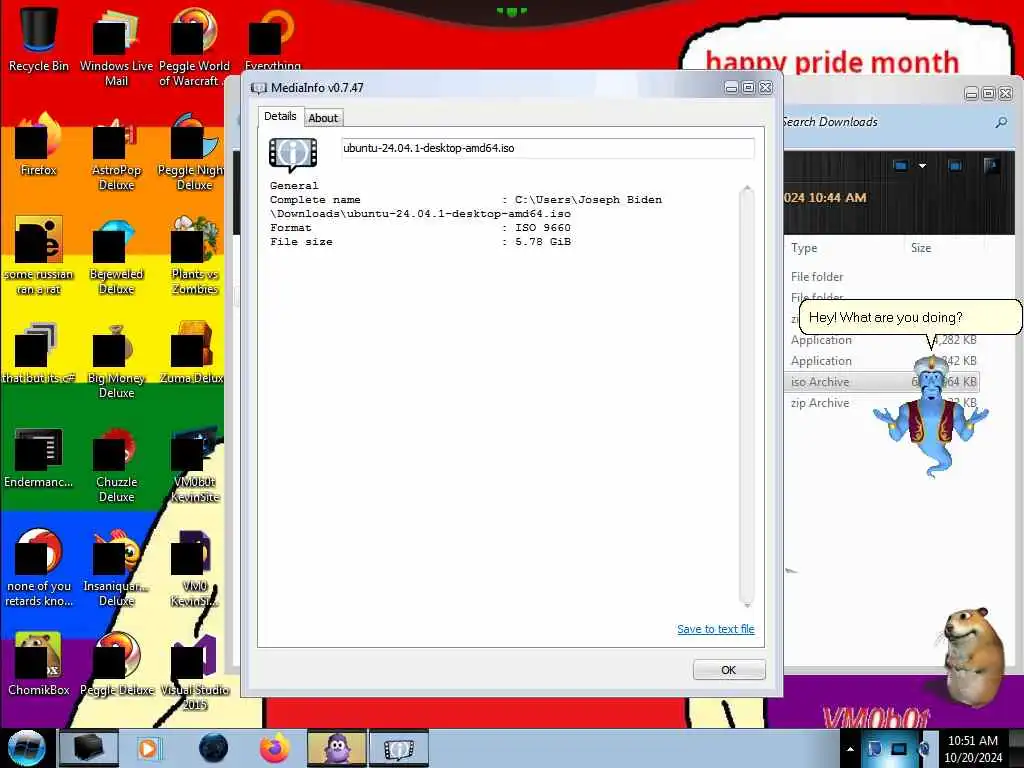
Task: Open the 'some russian ran a rat' icon
Action: (x=39, y=256)
